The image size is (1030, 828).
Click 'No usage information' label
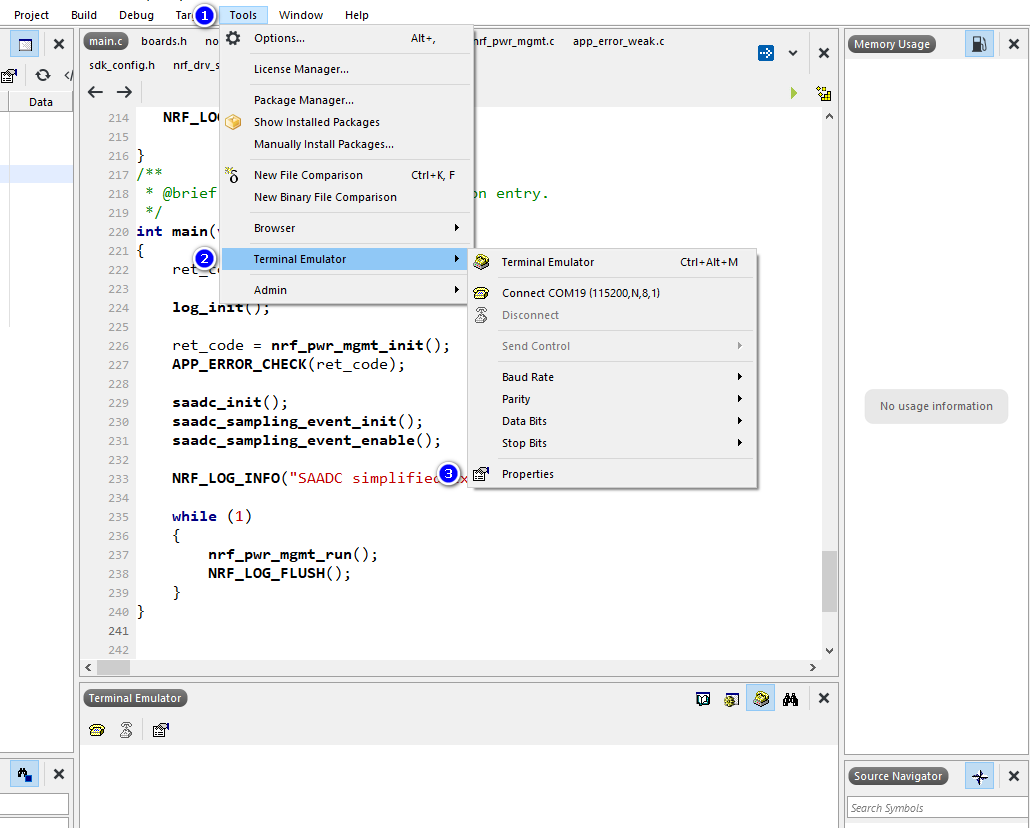point(936,406)
